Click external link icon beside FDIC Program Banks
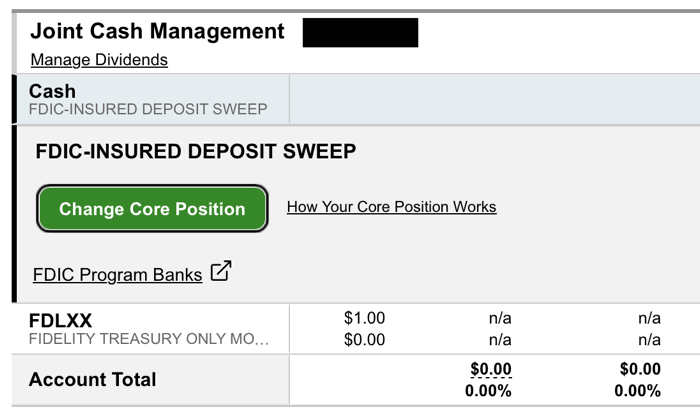700x420 pixels. (x=221, y=271)
